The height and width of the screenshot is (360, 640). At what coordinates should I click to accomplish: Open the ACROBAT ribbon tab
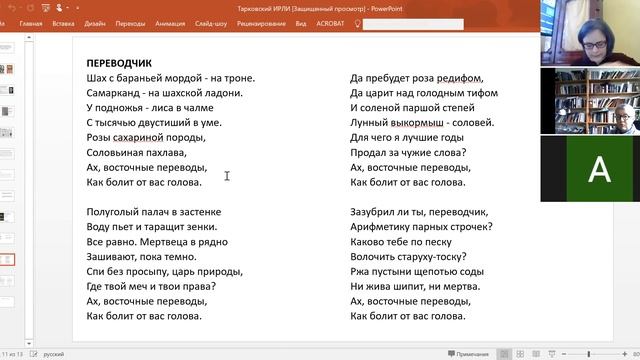point(330,24)
